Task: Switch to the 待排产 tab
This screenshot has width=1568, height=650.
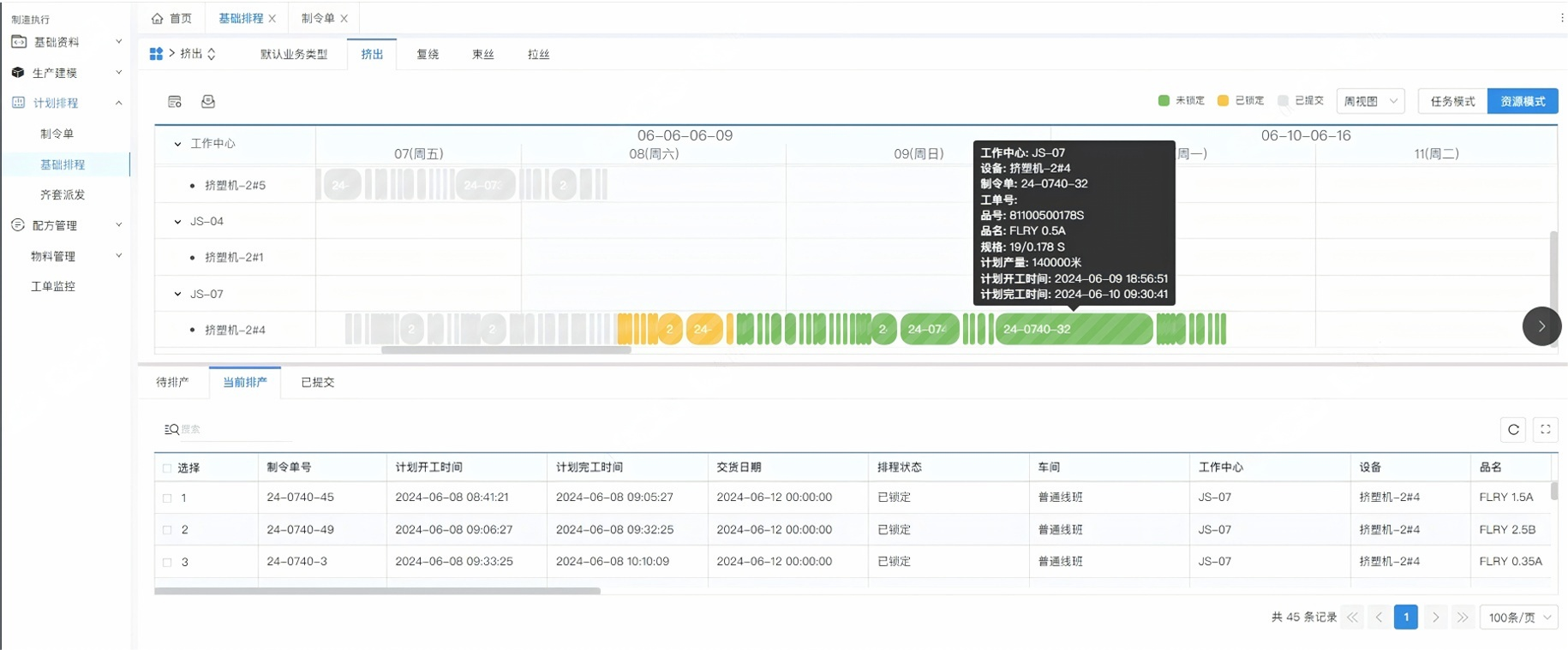Action: [172, 382]
